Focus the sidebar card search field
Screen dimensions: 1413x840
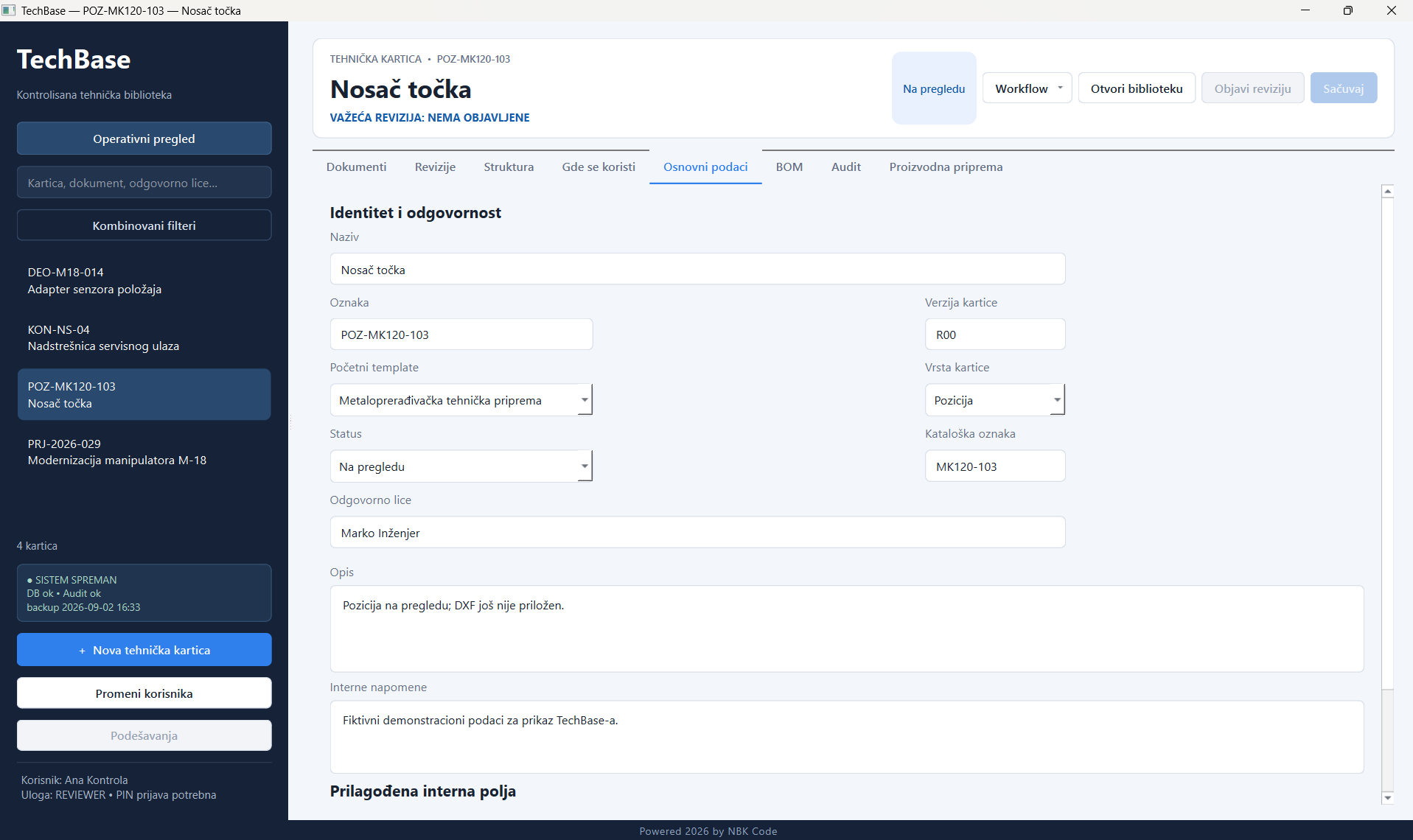pos(144,183)
